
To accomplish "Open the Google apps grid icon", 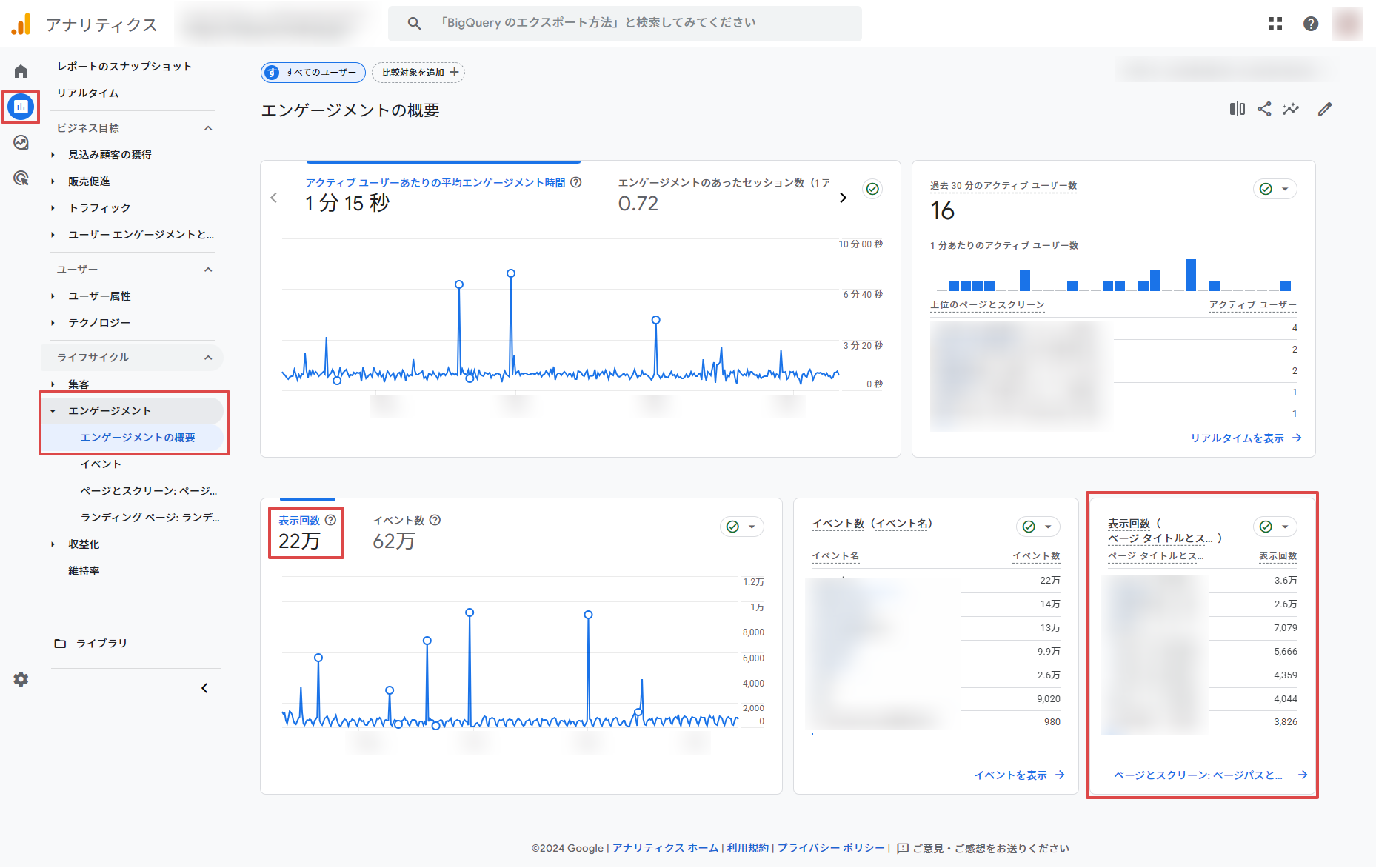I will pos(1275,24).
